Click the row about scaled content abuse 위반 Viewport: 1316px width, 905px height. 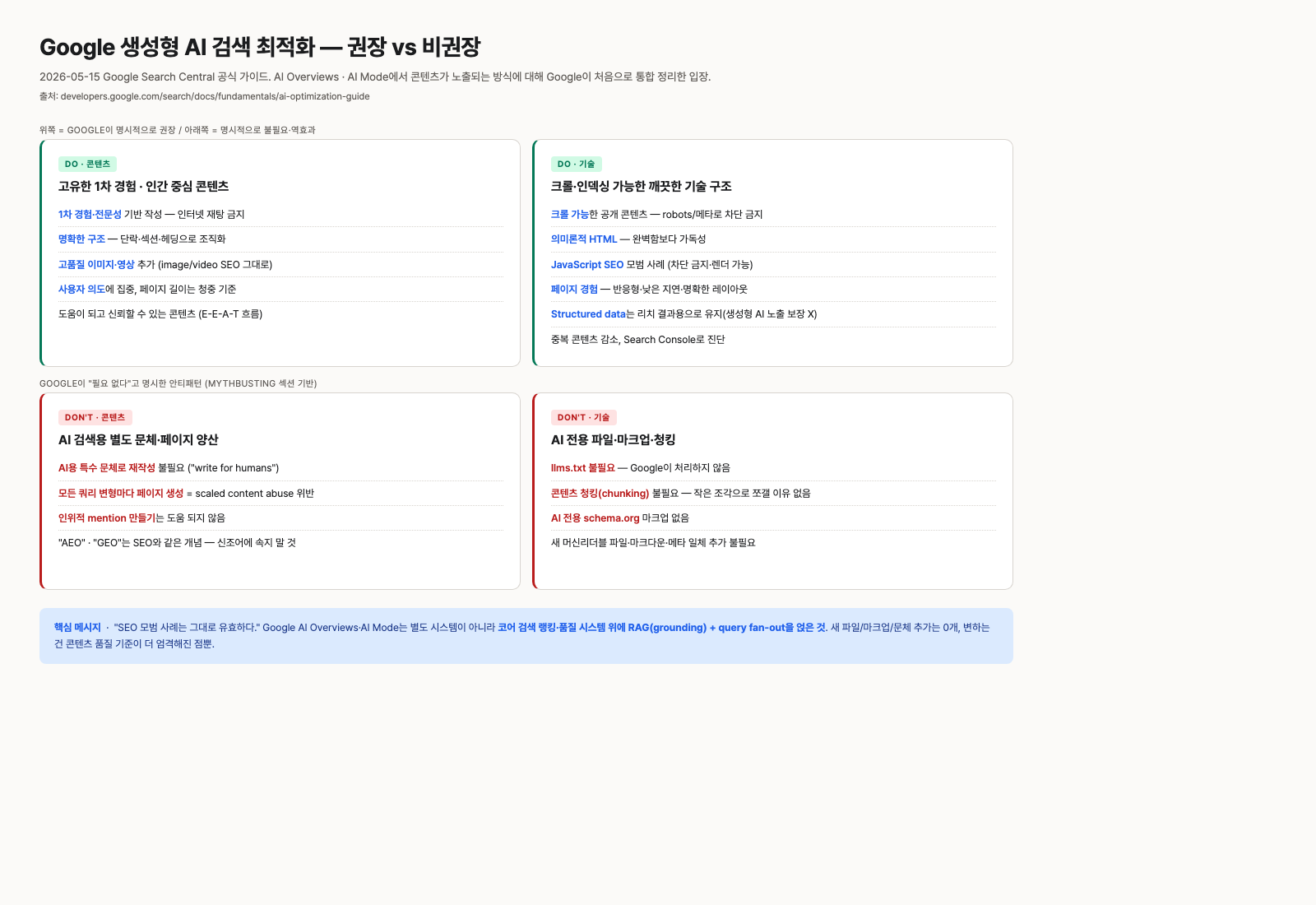280,493
